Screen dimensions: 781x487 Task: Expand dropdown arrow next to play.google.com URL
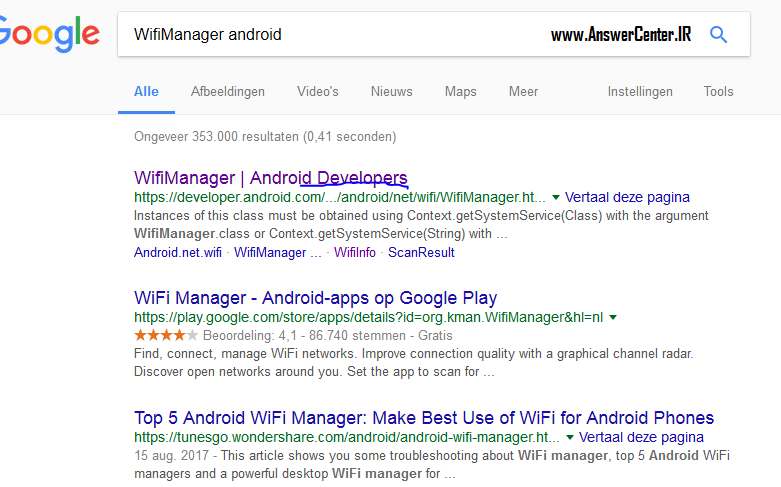point(613,318)
